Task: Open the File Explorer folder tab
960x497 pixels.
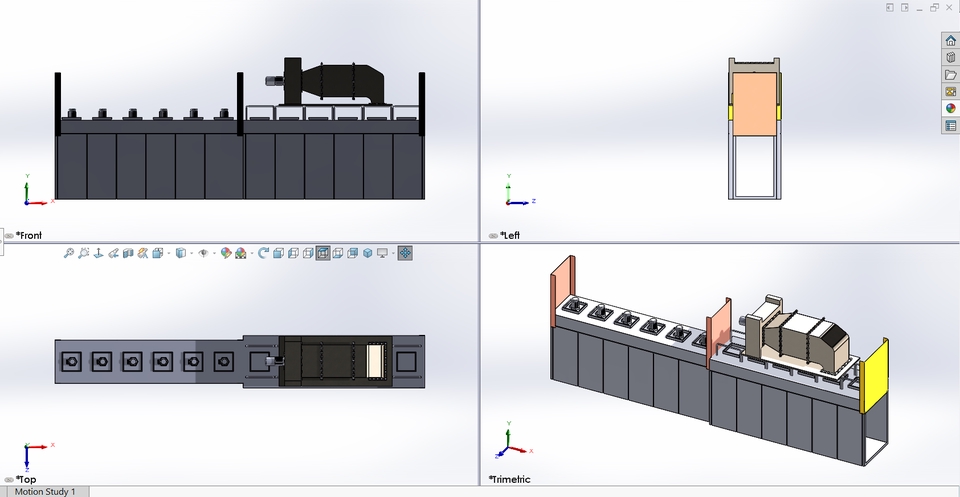Action: click(x=950, y=74)
